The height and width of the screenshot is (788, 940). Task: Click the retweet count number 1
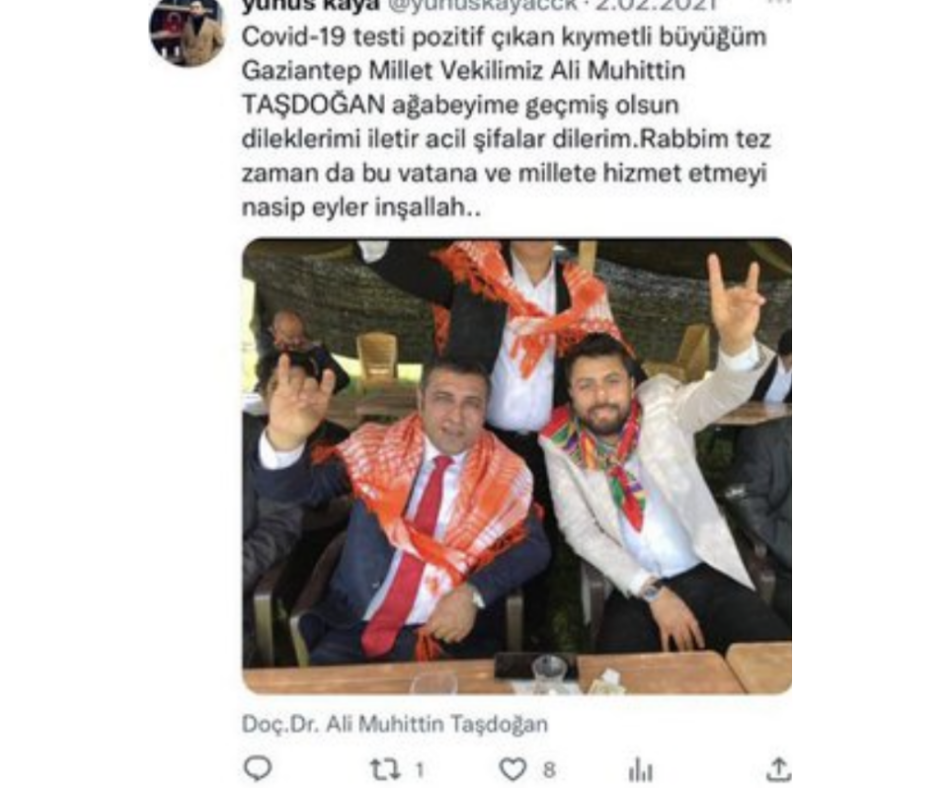click(x=420, y=769)
